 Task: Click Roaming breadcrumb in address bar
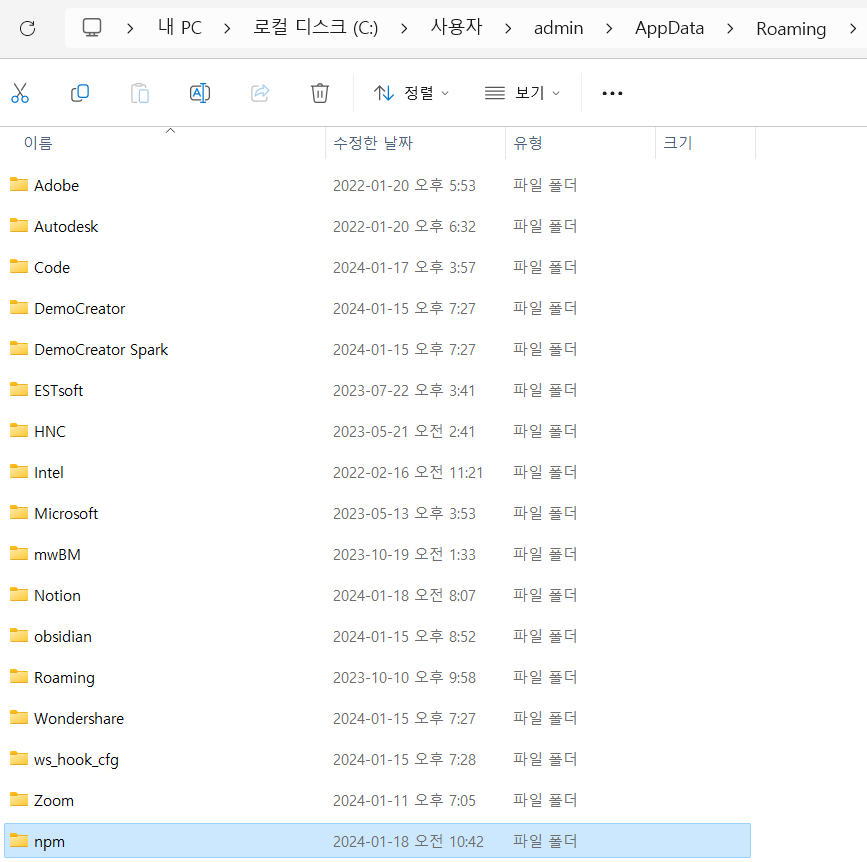[x=791, y=29]
